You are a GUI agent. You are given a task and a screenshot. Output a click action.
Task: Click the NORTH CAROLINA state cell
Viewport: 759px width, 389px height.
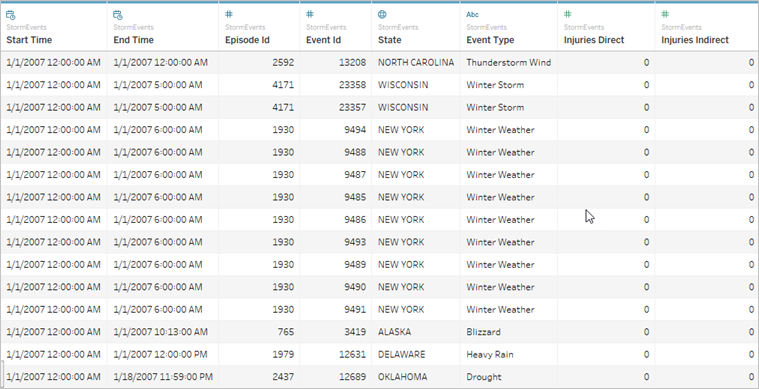coord(416,62)
